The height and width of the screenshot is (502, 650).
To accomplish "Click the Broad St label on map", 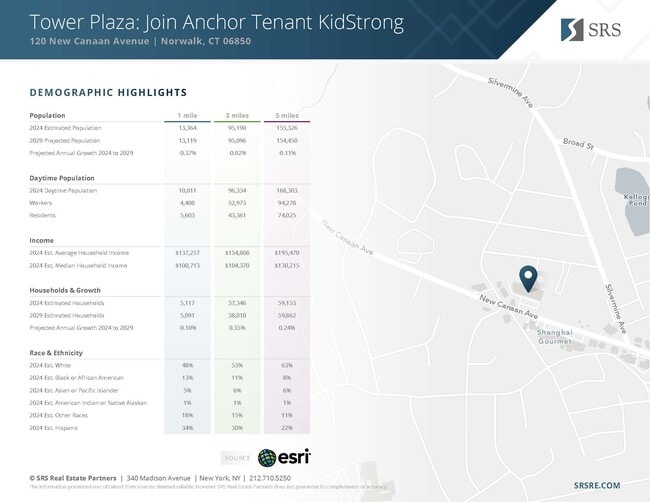I will point(578,145).
